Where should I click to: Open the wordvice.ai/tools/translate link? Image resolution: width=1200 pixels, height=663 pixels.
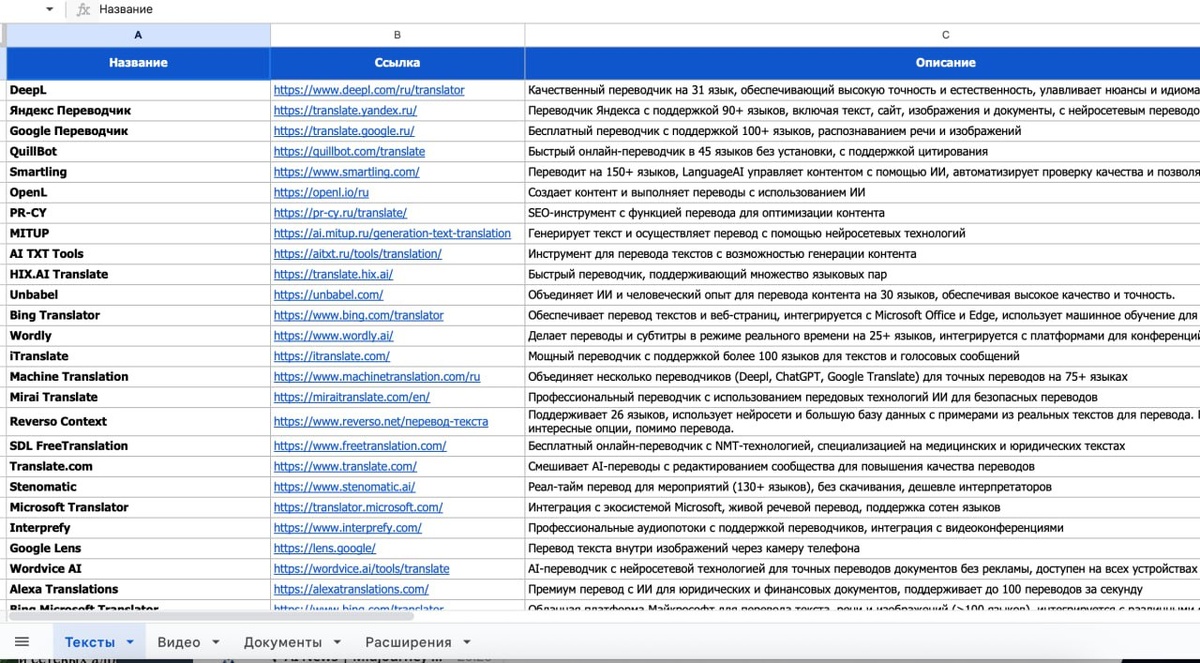point(362,569)
